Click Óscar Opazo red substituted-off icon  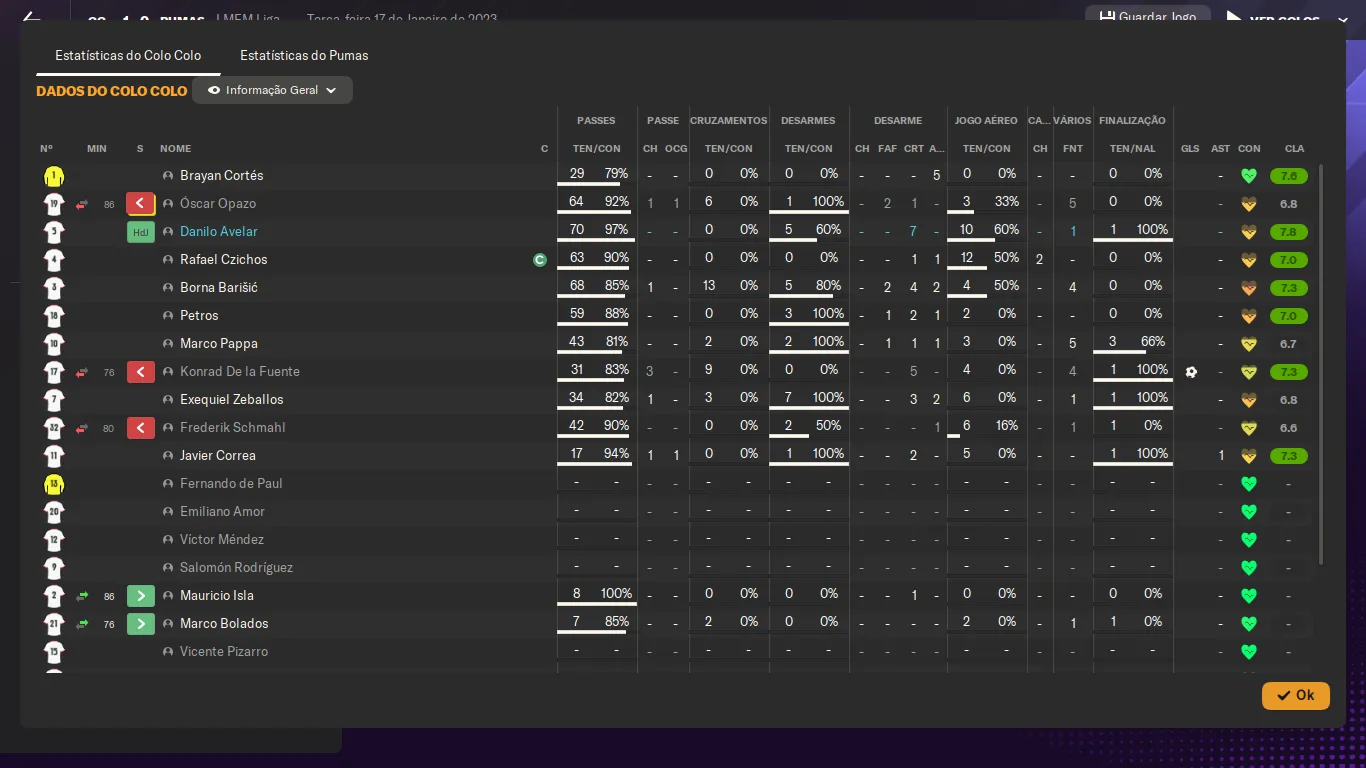tap(140, 204)
